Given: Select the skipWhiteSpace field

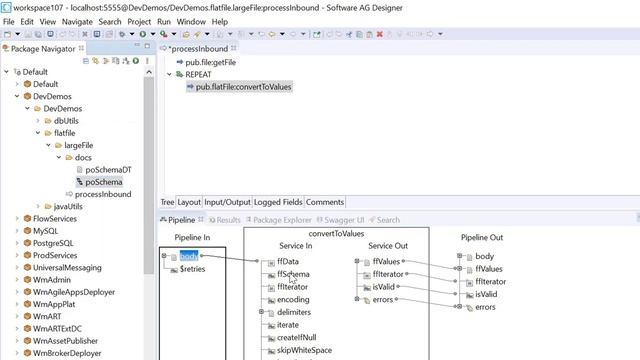Looking at the screenshot, I should click(x=304, y=350).
